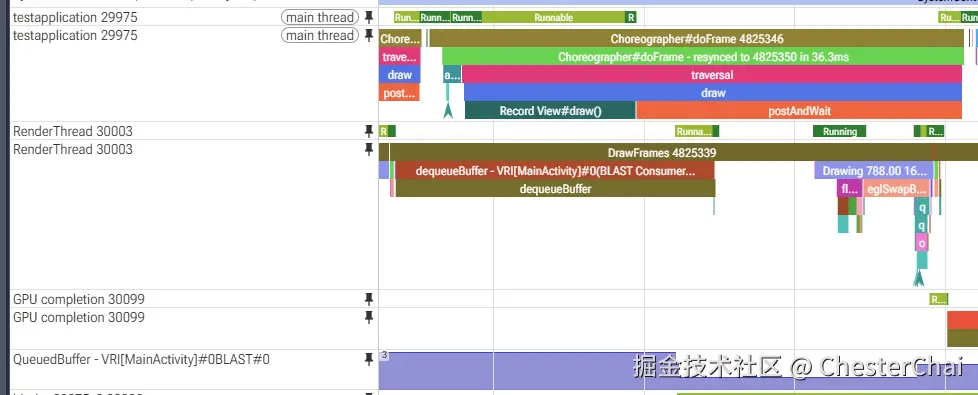The height and width of the screenshot is (395, 978).
Task: Select the Record View#draw() slice
Action: pyautogui.click(x=550, y=111)
